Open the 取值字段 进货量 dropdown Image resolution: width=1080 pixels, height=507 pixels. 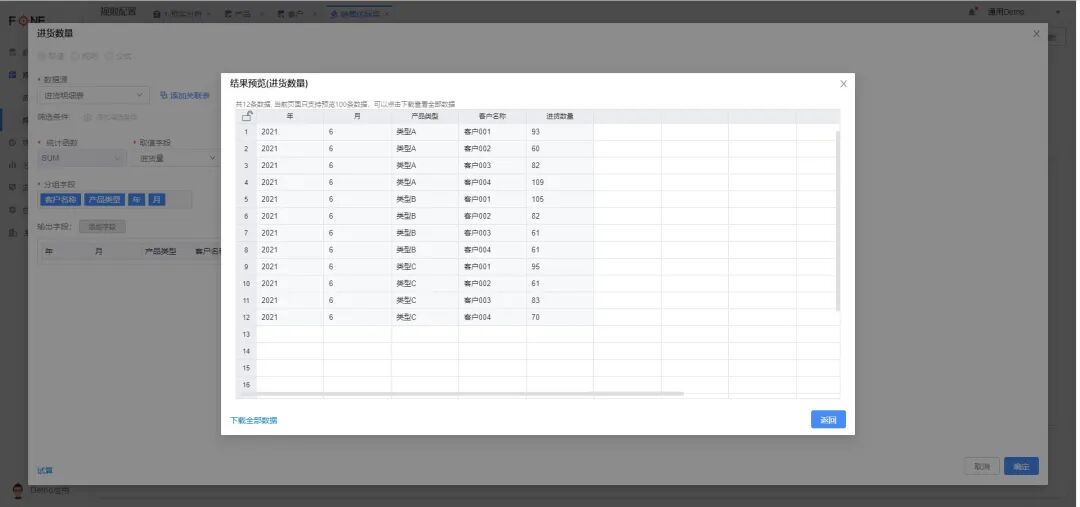(x=178, y=158)
